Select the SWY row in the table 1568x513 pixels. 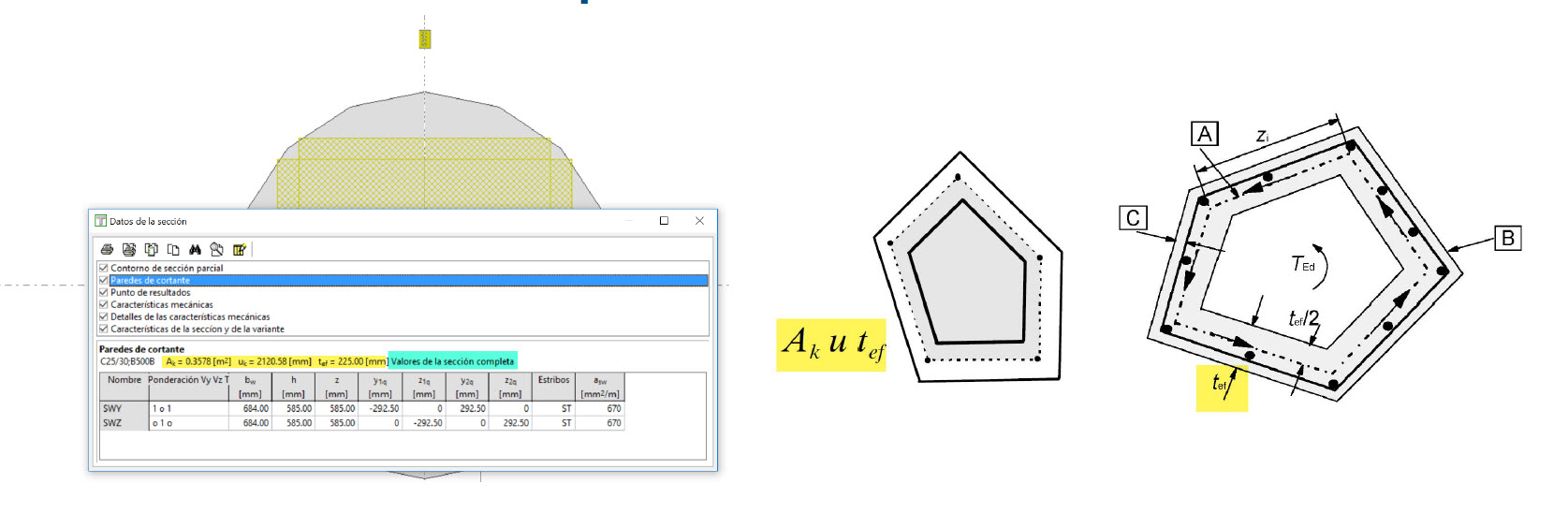(x=112, y=409)
